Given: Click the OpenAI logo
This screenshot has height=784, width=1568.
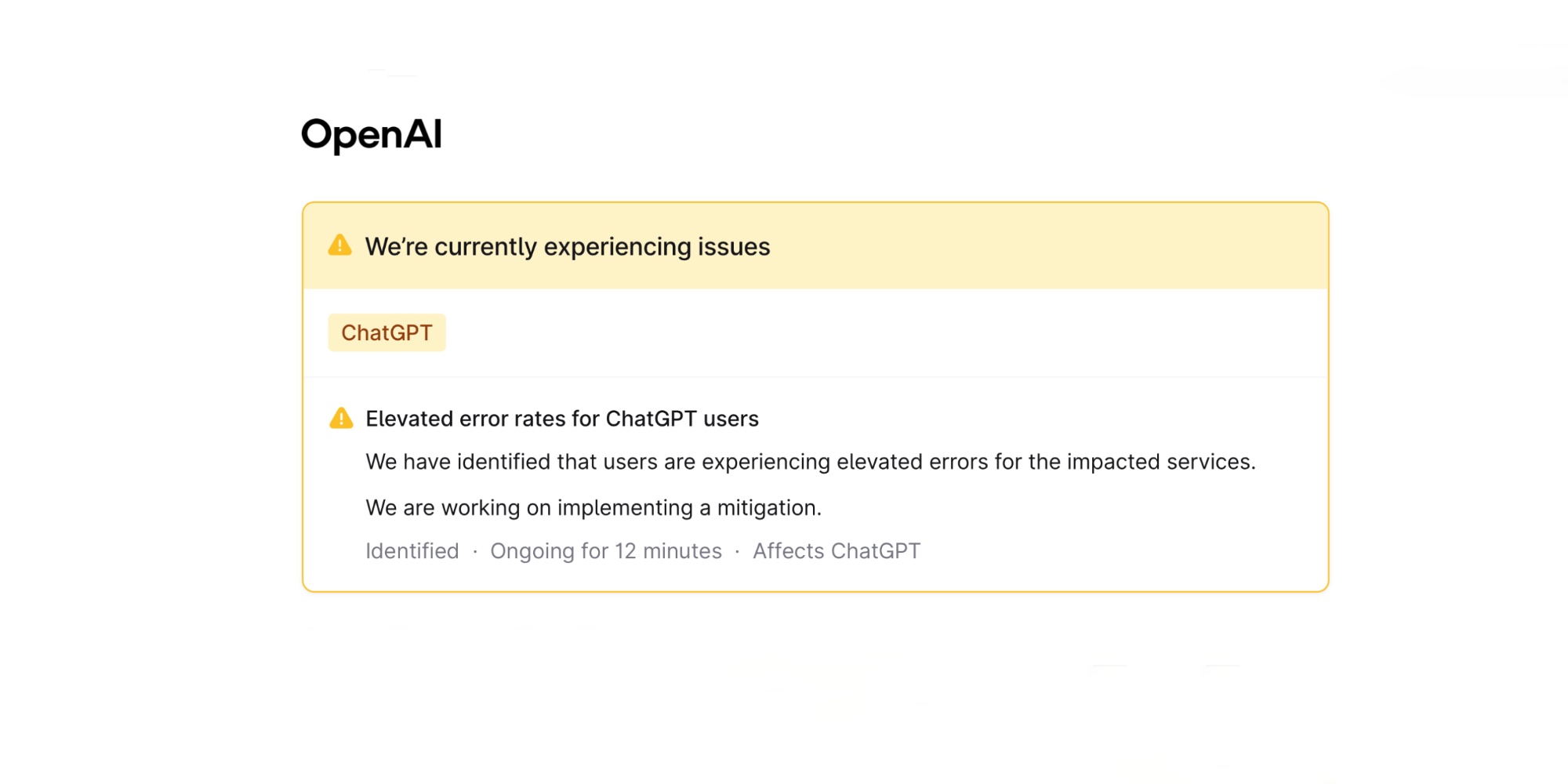Looking at the screenshot, I should (372, 134).
